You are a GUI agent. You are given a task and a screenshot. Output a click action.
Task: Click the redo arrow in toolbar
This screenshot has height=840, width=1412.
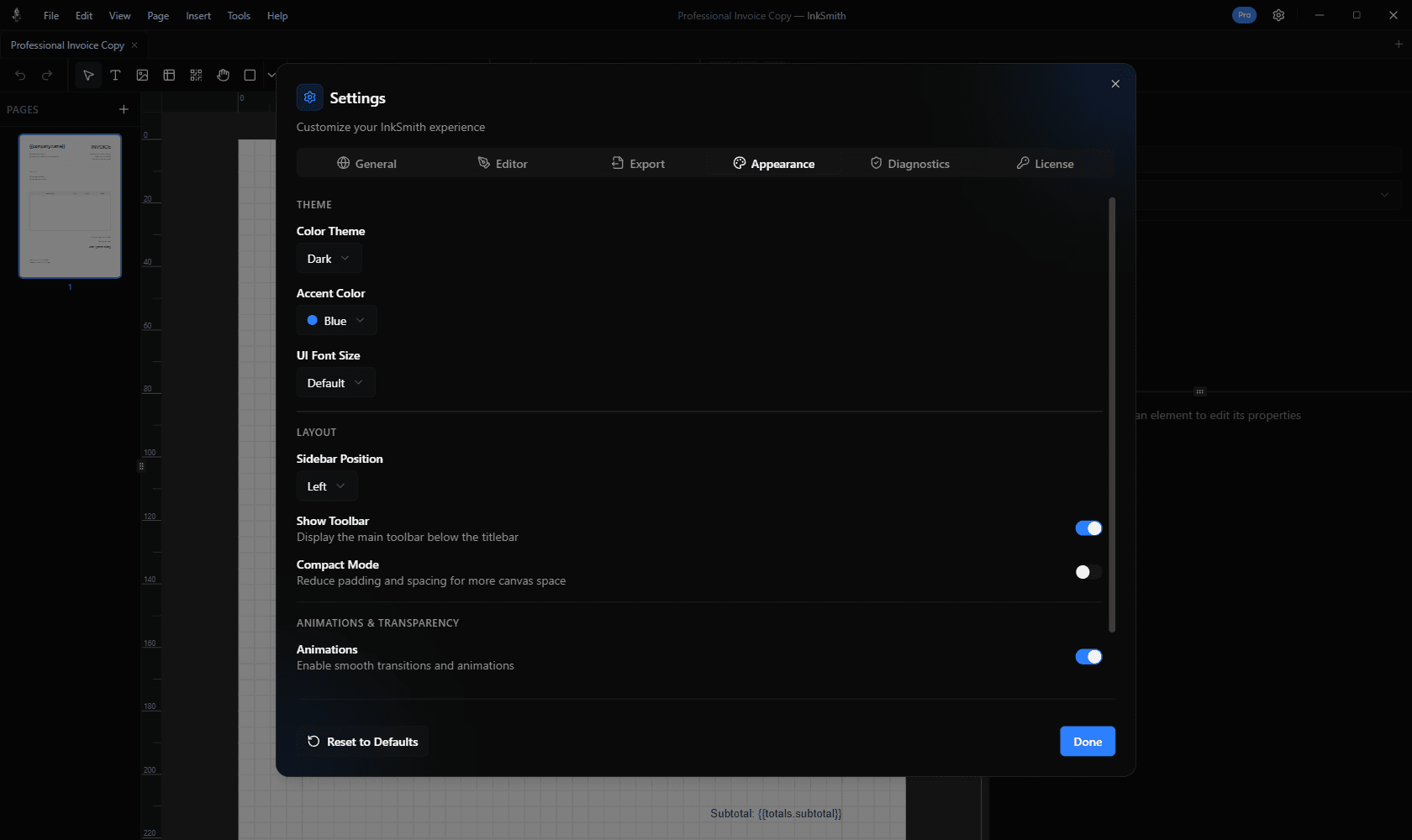(47, 76)
